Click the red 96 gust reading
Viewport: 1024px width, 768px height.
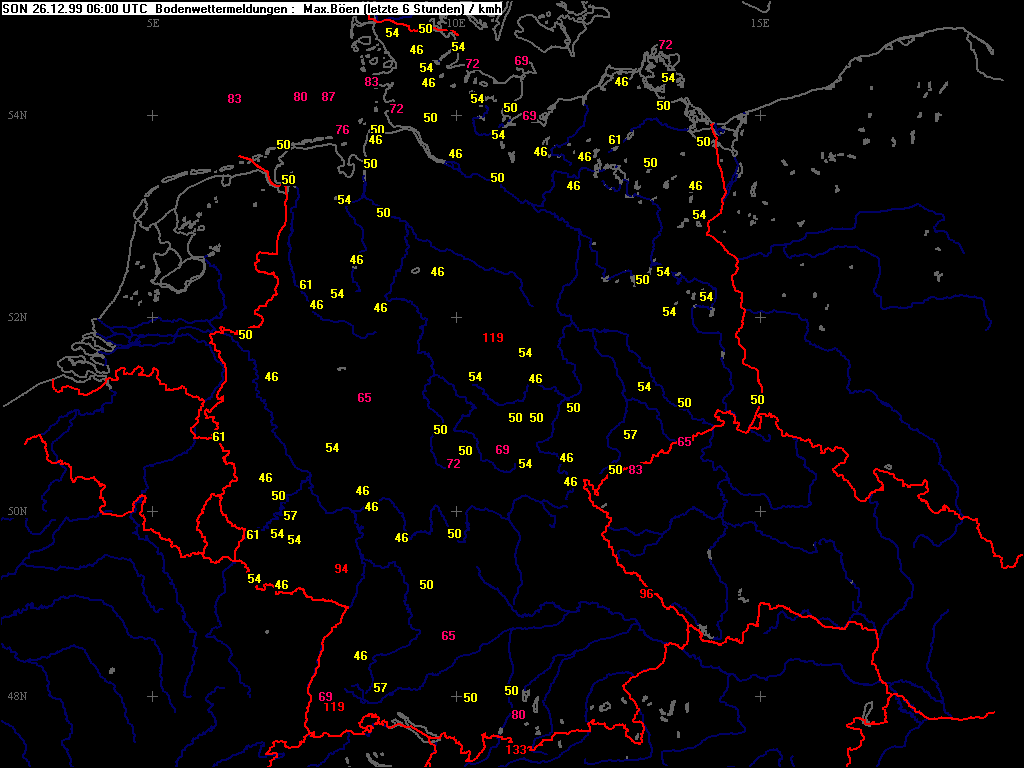tap(646, 594)
